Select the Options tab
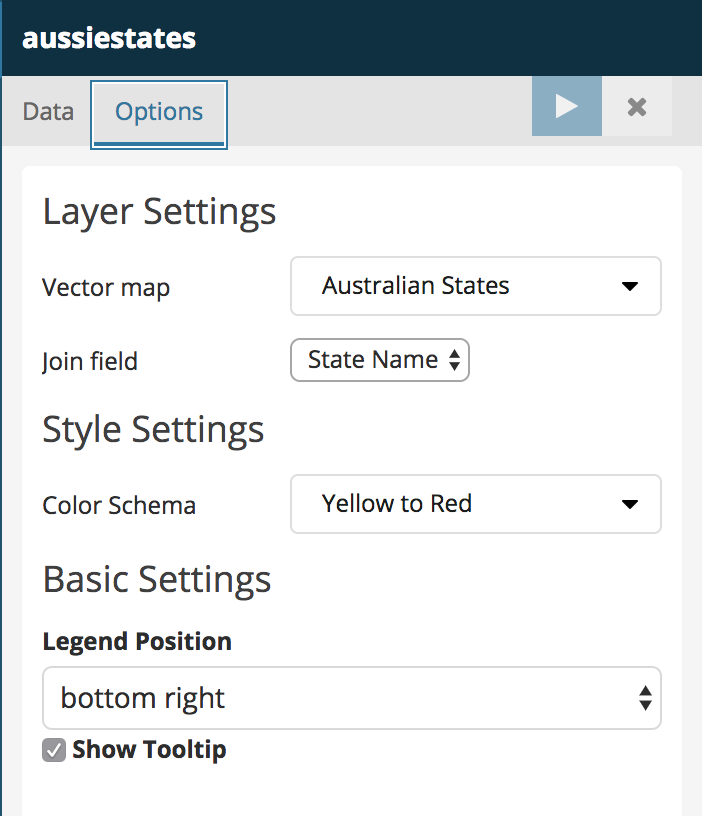Screen dimensions: 708x816 pos(159,112)
